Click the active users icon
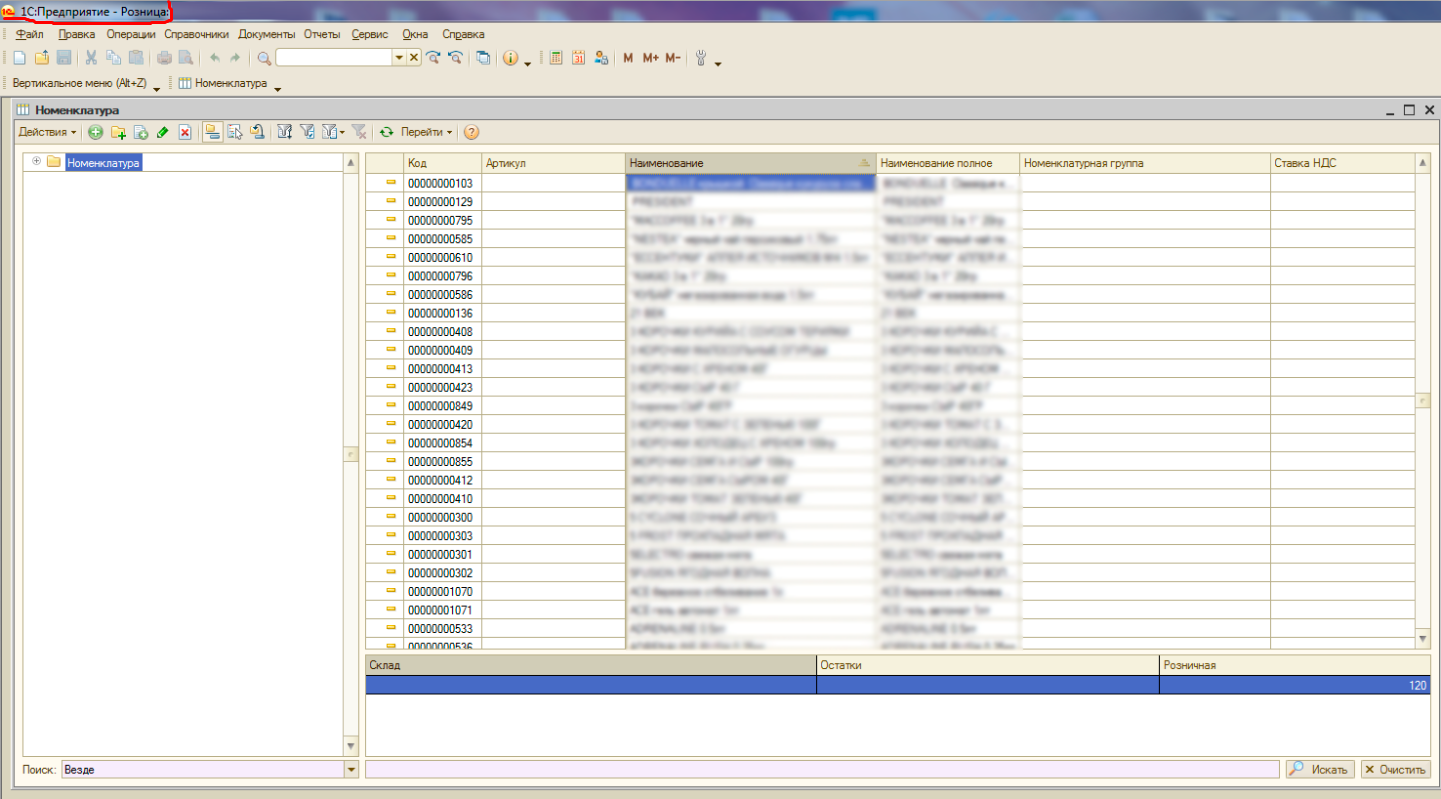Image resolution: width=1441 pixels, height=799 pixels. click(601, 58)
